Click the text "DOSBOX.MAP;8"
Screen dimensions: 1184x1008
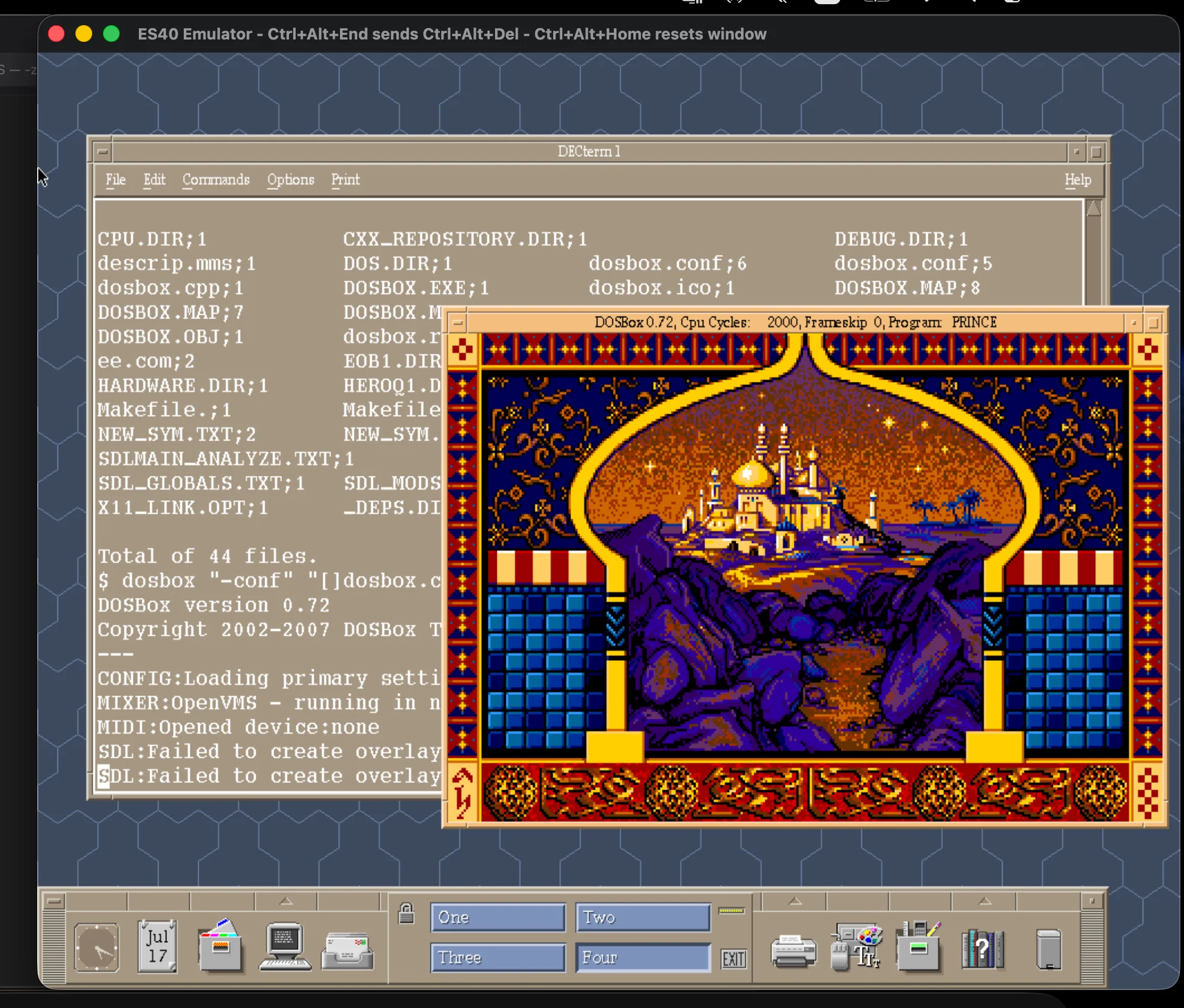907,289
